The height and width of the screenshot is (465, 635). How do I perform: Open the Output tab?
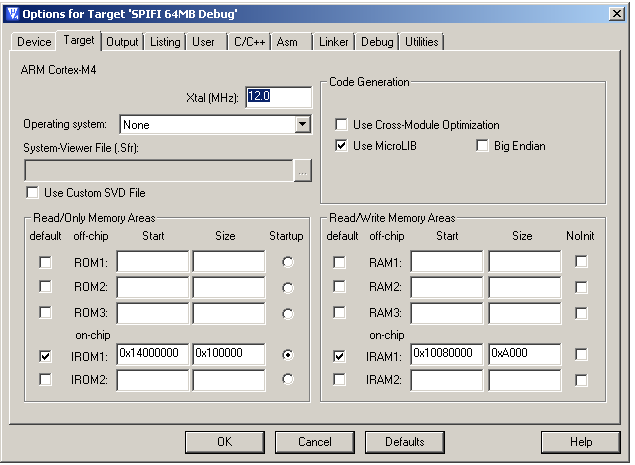[x=122, y=42]
